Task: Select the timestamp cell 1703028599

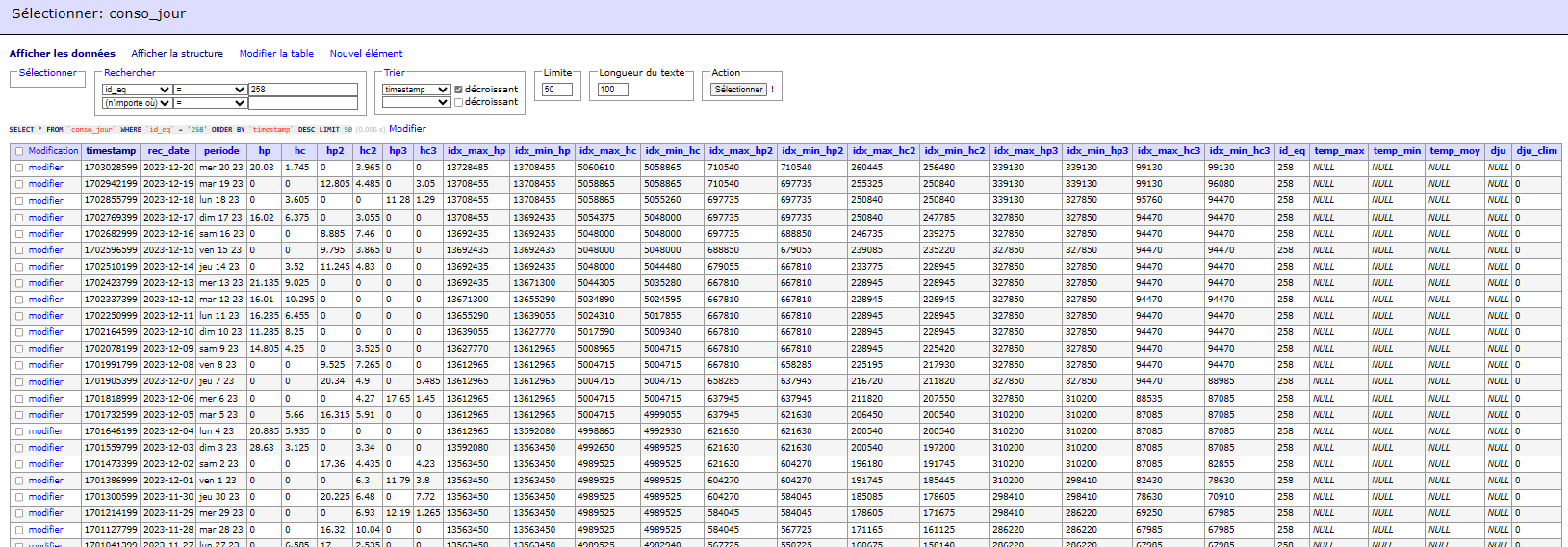Action: coord(111,168)
